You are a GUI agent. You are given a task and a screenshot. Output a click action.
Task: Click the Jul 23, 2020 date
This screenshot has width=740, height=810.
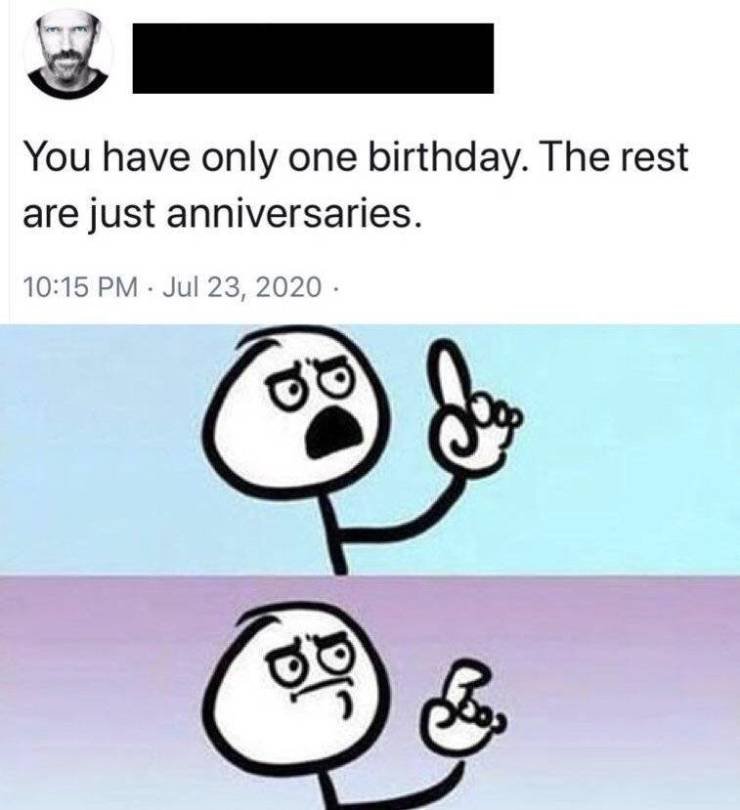(x=242, y=287)
